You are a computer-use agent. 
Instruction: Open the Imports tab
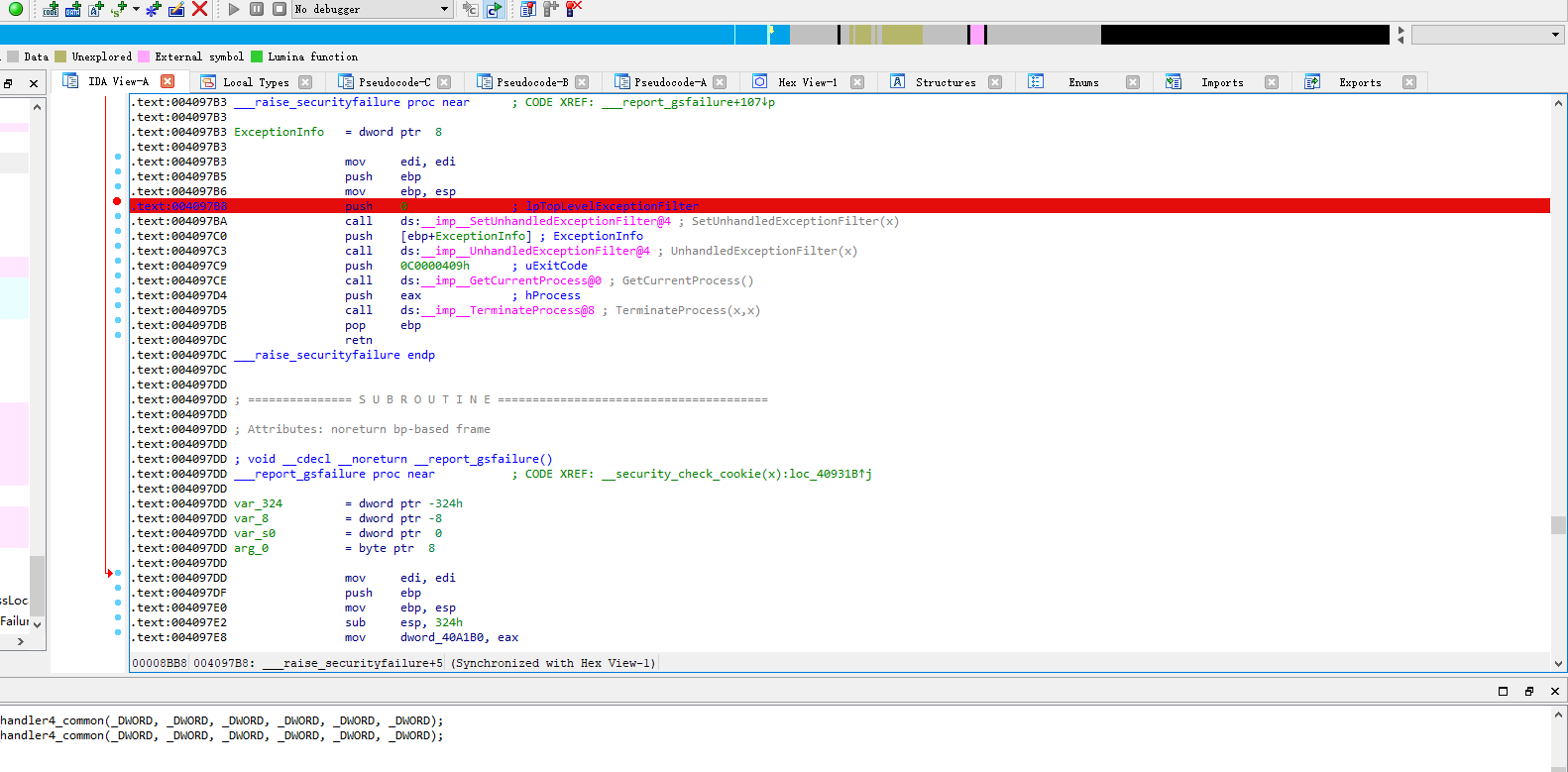coord(1222,82)
